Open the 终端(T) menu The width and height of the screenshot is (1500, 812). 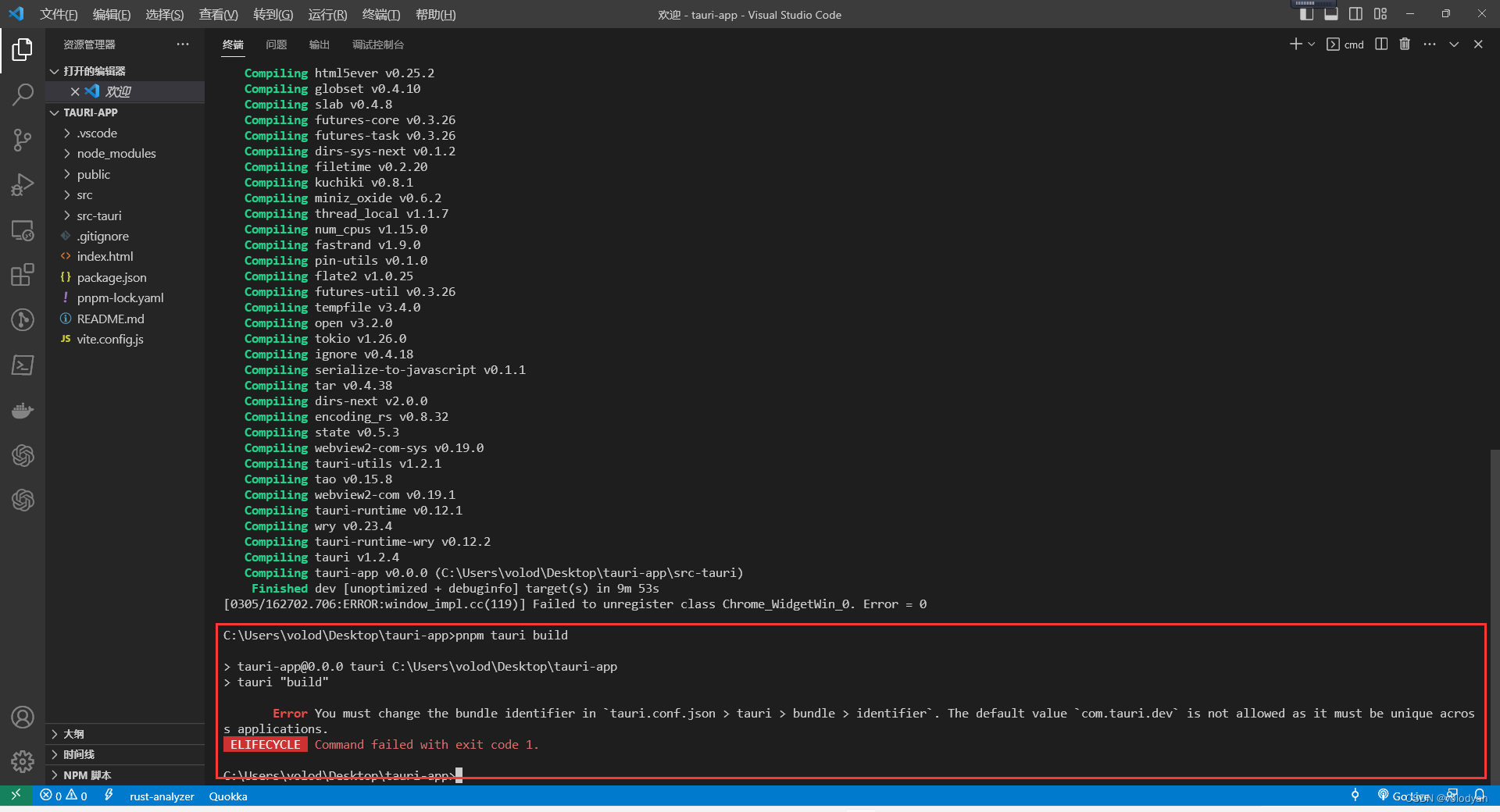pos(381,14)
